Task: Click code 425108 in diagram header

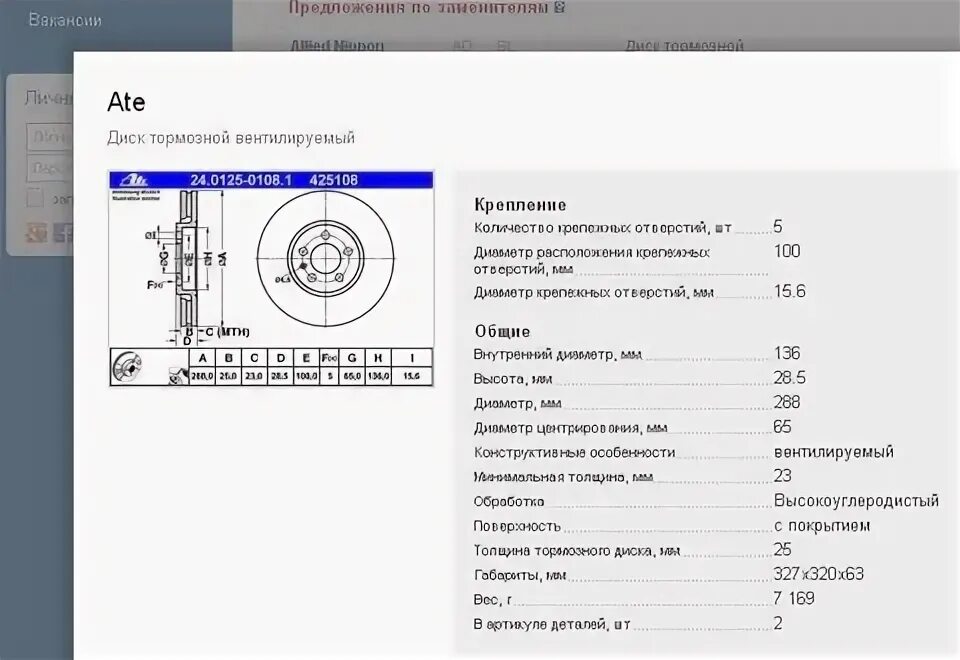Action: point(334,180)
